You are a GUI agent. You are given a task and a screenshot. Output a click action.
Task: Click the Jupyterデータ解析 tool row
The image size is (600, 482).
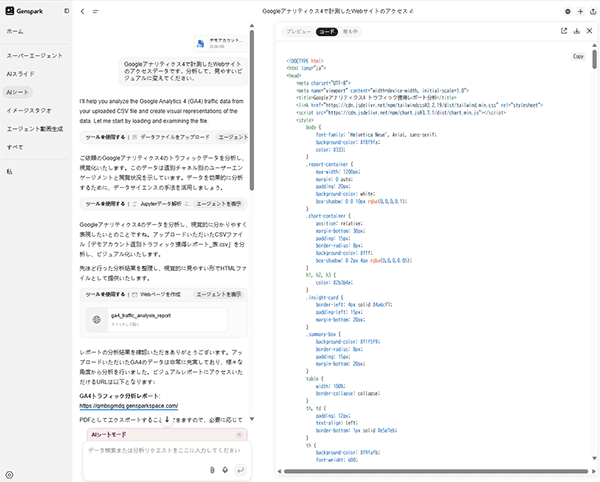pyautogui.click(x=164, y=204)
